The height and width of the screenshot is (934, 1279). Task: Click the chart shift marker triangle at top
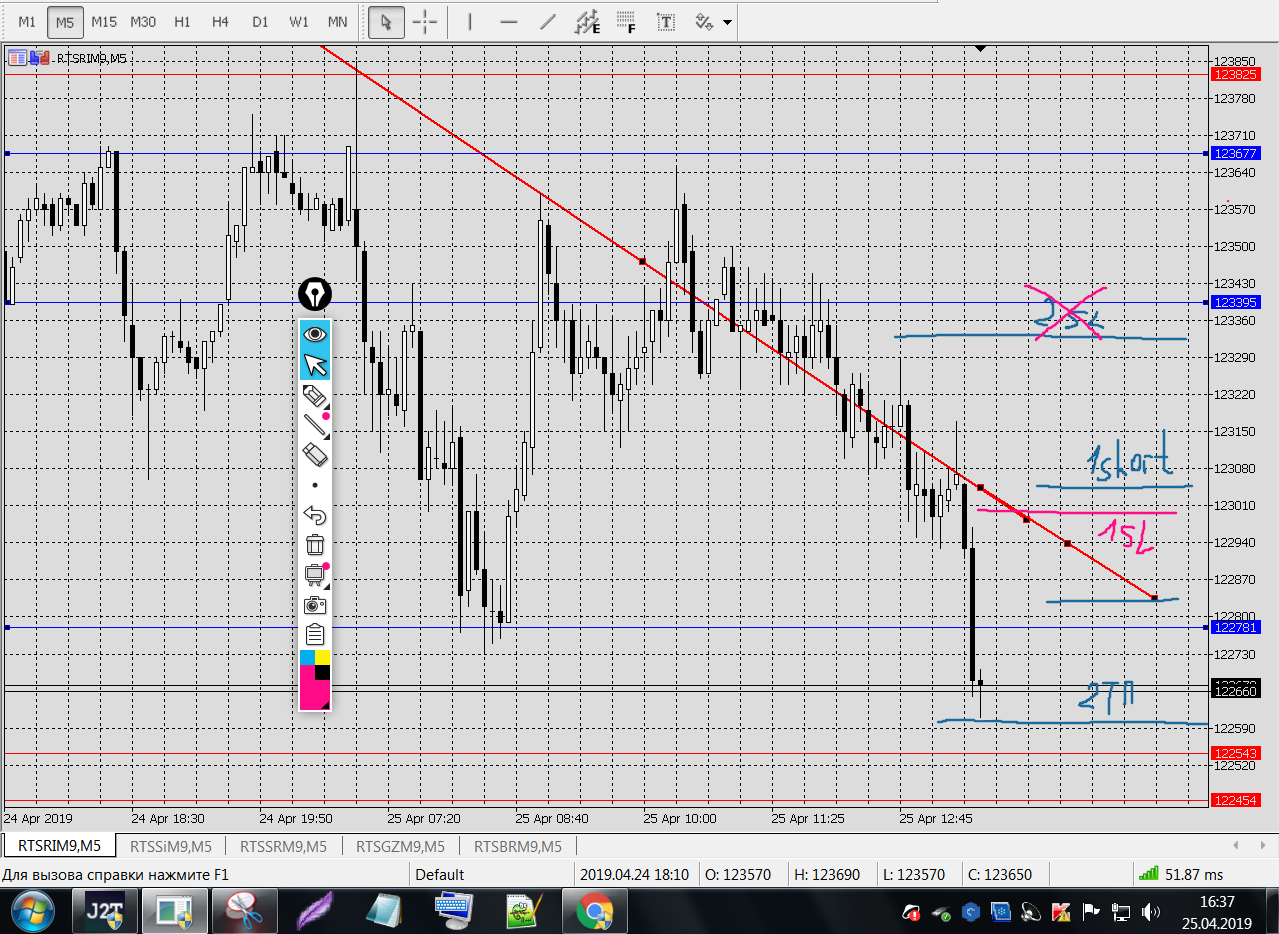tap(981, 48)
